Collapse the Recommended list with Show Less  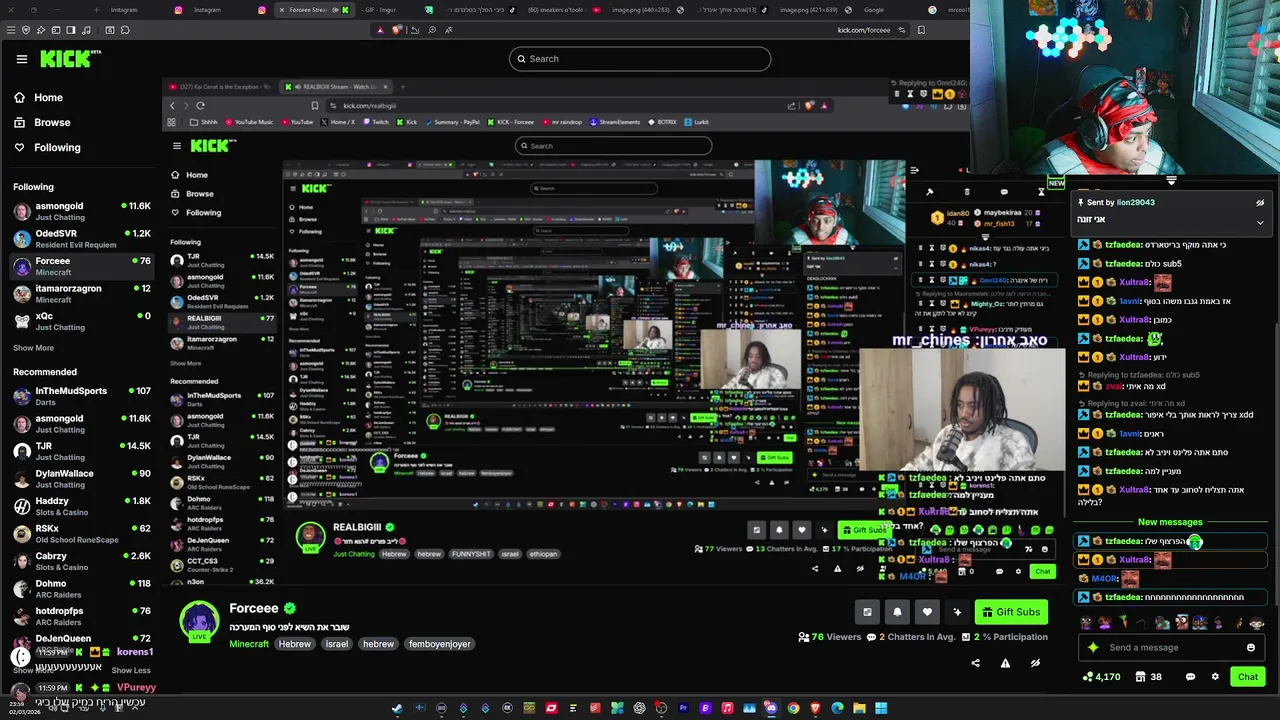tap(131, 670)
